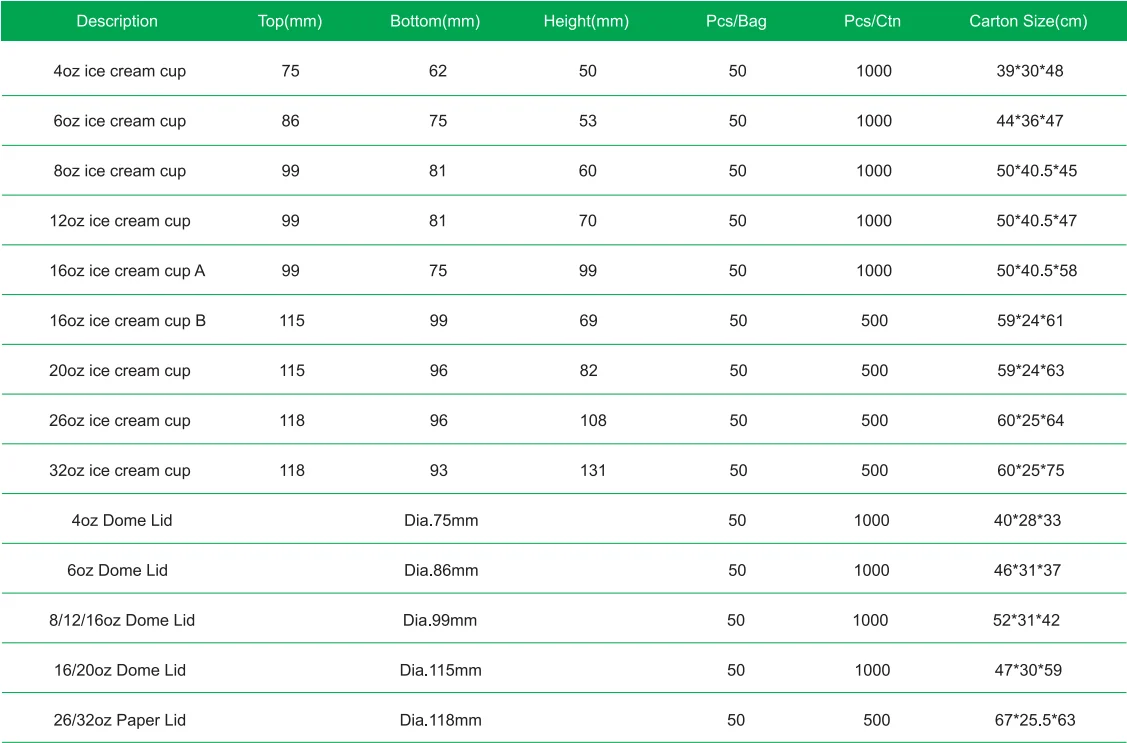Click the 8/12/16oz Dome Lid description
Image resolution: width=1127 pixels, height=743 pixels.
(x=122, y=621)
